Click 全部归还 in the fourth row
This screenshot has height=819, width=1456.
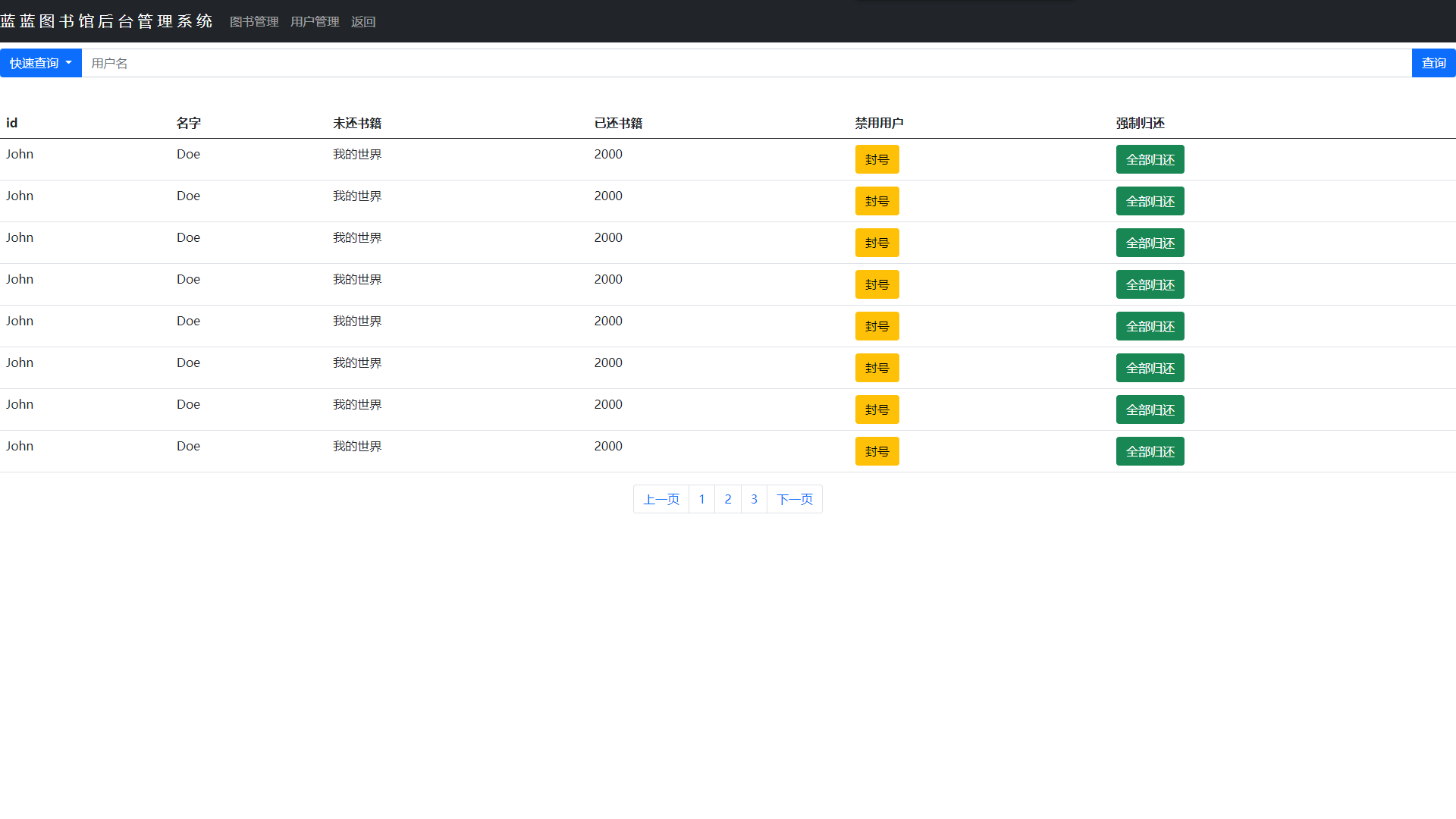pos(1150,284)
